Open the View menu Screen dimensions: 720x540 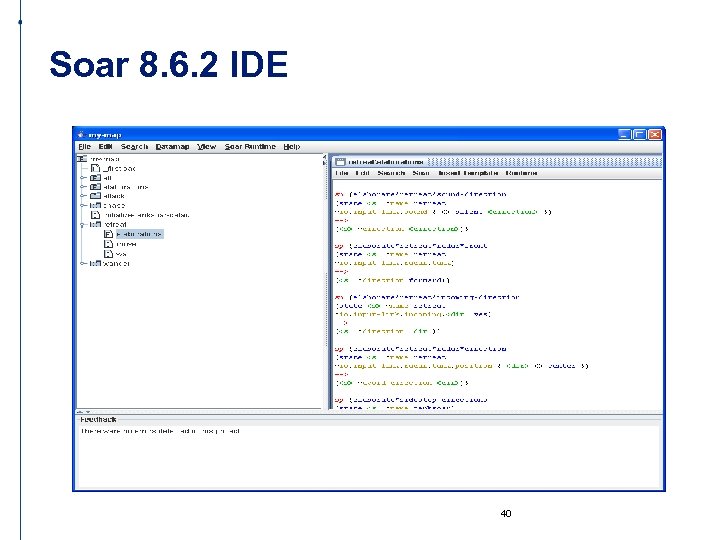tap(207, 146)
